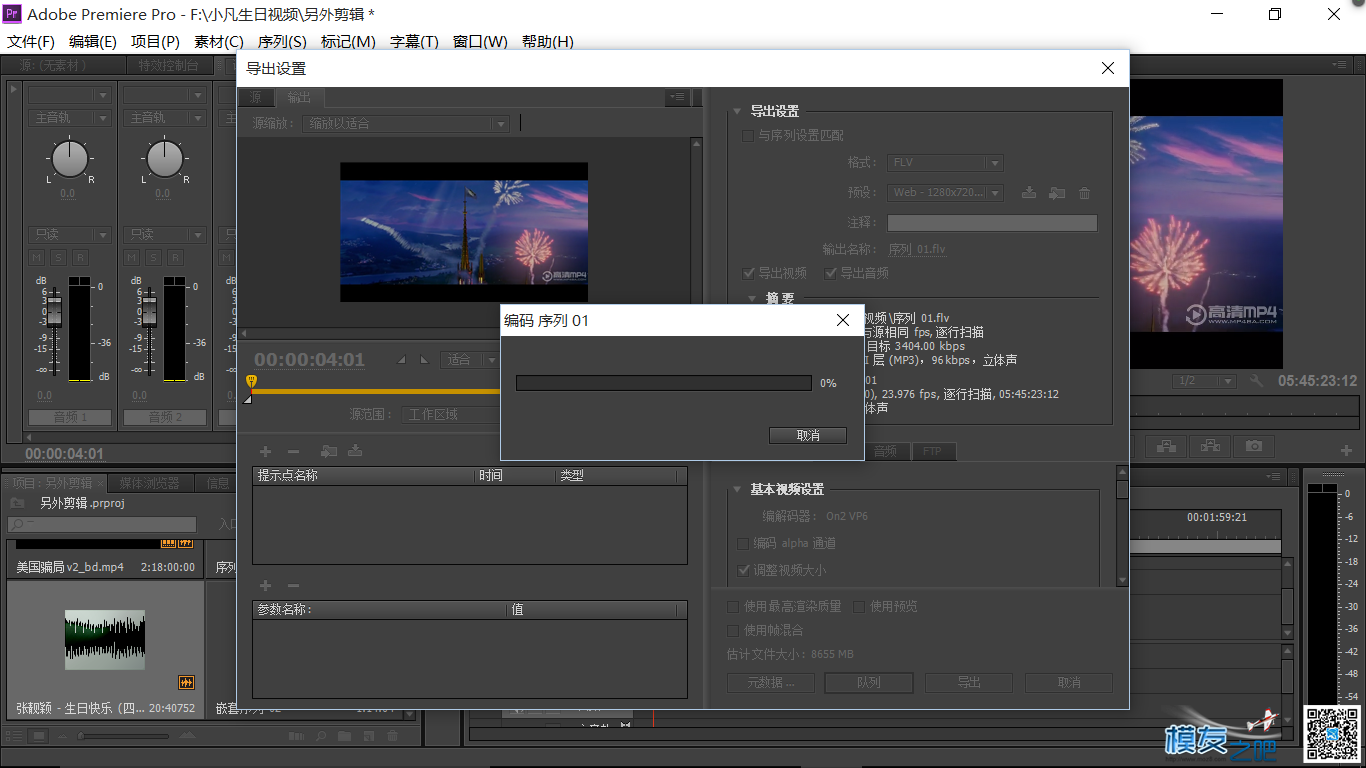Open the 源缩放 dropdown
Screen dimensions: 1366x768
click(x=405, y=123)
